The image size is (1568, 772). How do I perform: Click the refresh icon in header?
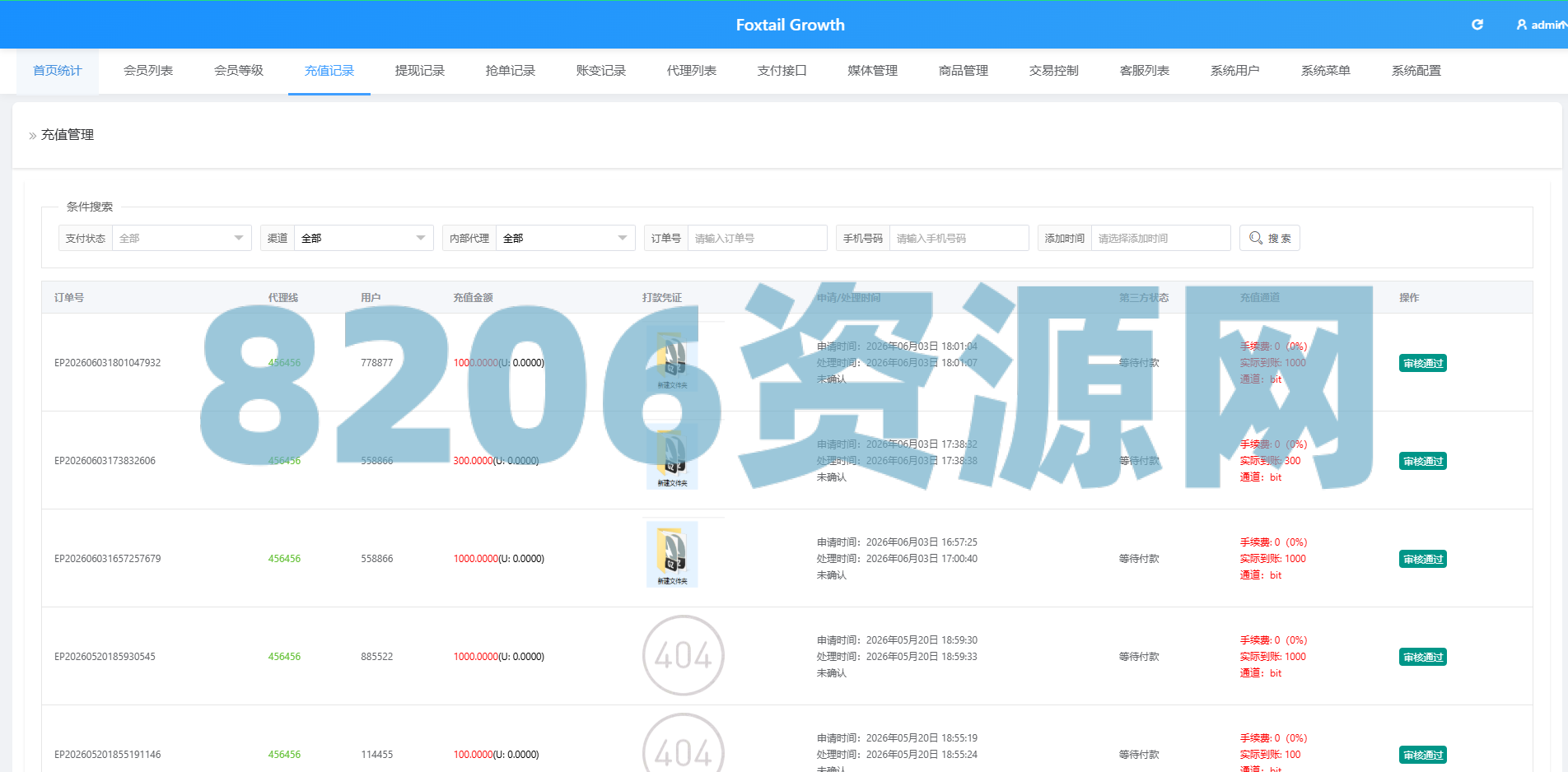coord(1477,25)
